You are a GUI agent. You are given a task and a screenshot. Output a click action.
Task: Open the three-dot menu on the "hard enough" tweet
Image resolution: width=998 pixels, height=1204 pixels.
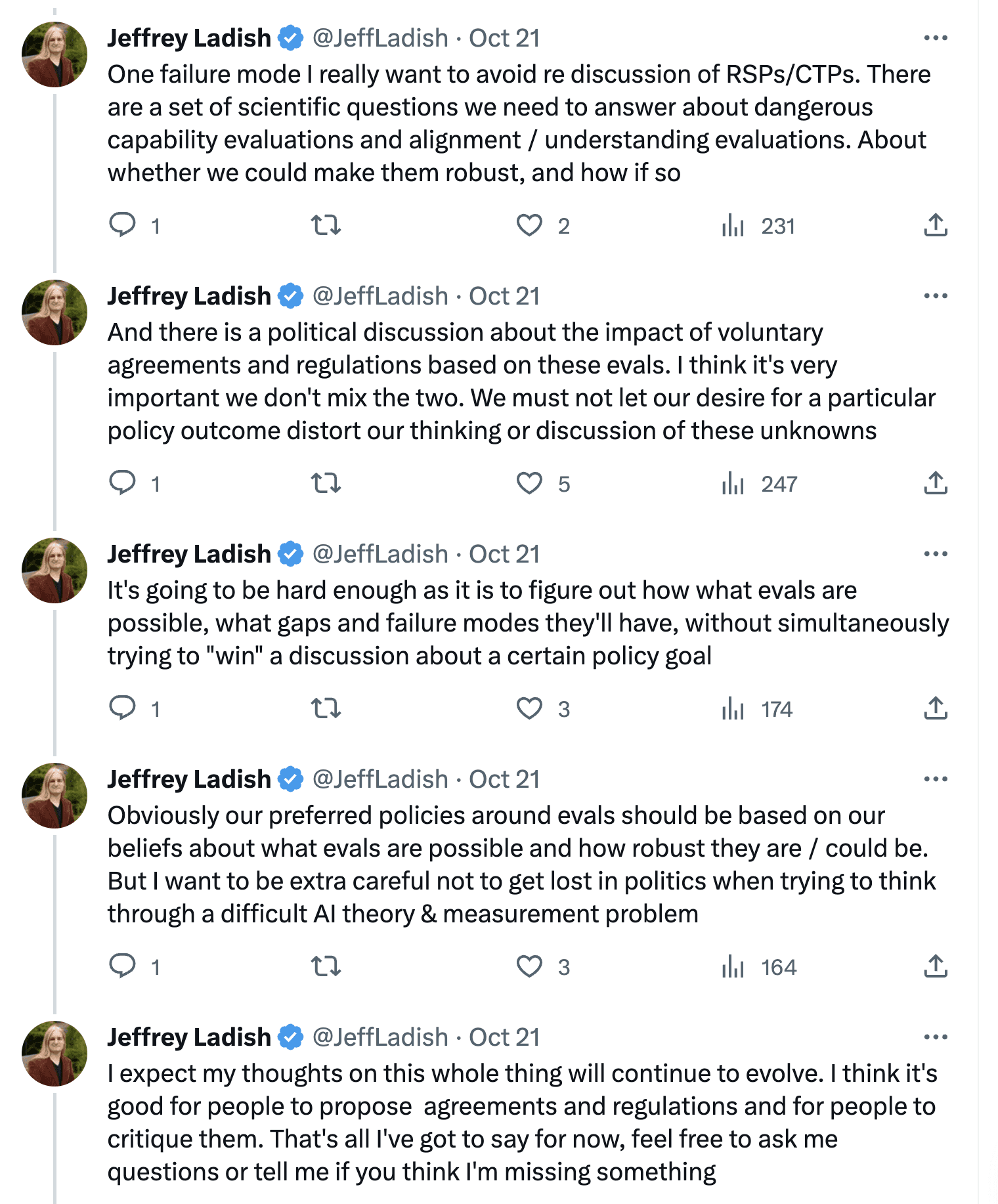pos(936,554)
